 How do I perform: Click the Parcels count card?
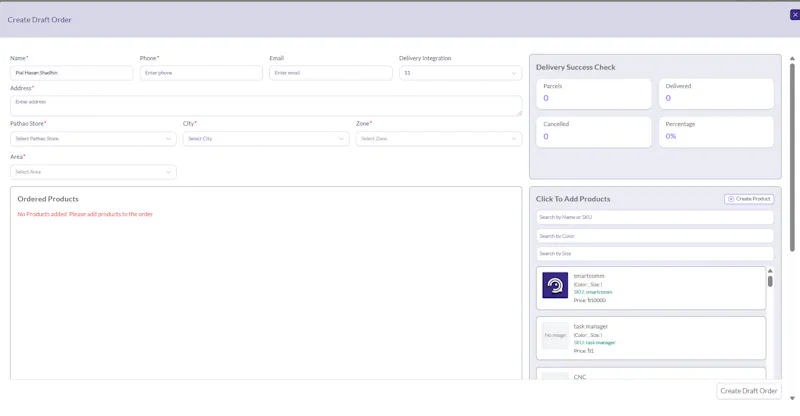click(594, 93)
